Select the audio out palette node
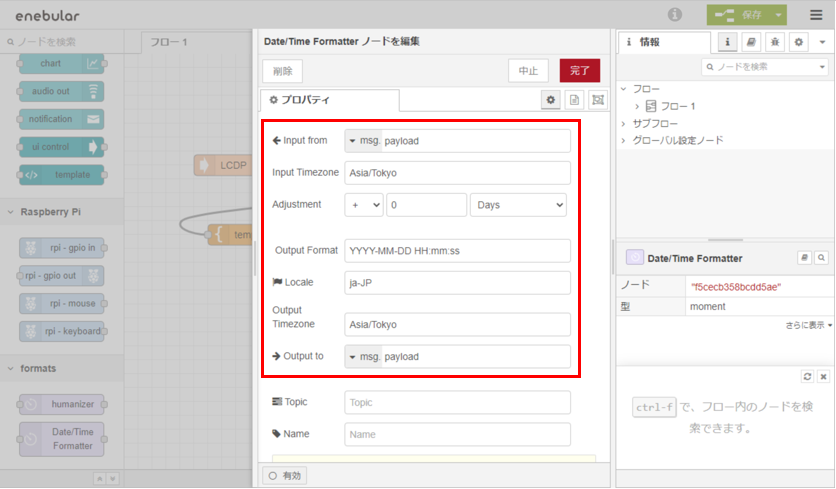This screenshot has width=836, height=489. tap(61, 91)
